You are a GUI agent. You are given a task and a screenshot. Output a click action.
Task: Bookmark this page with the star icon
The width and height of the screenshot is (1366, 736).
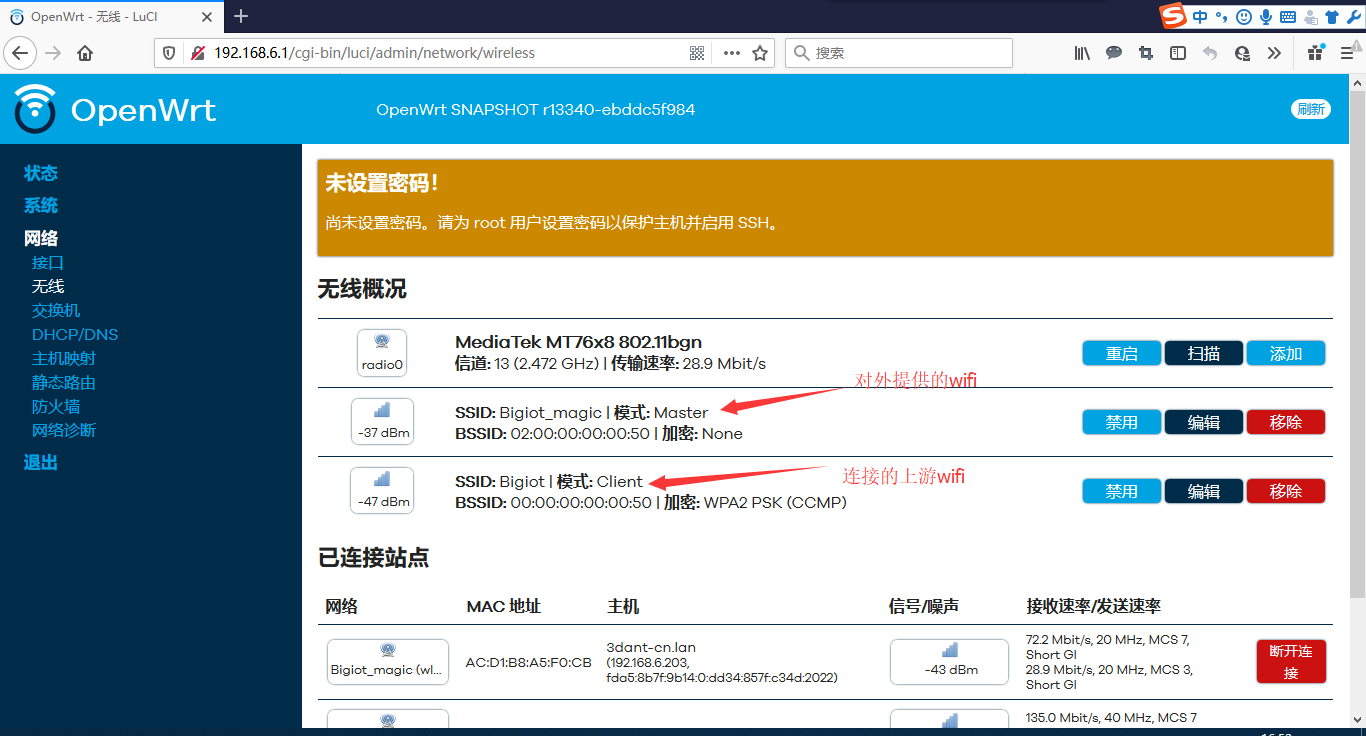(760, 53)
